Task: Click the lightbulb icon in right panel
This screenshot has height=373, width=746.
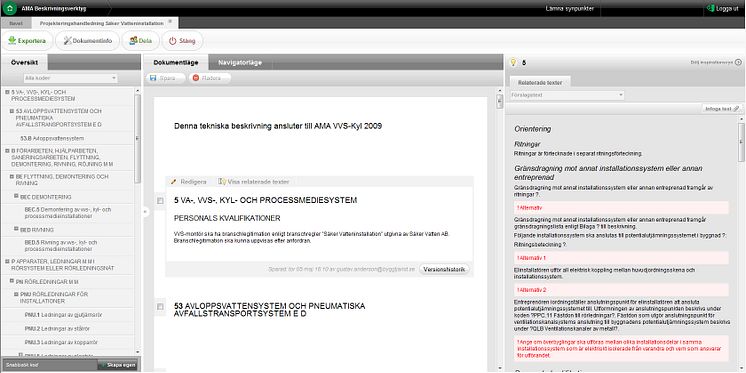Action: [513, 62]
